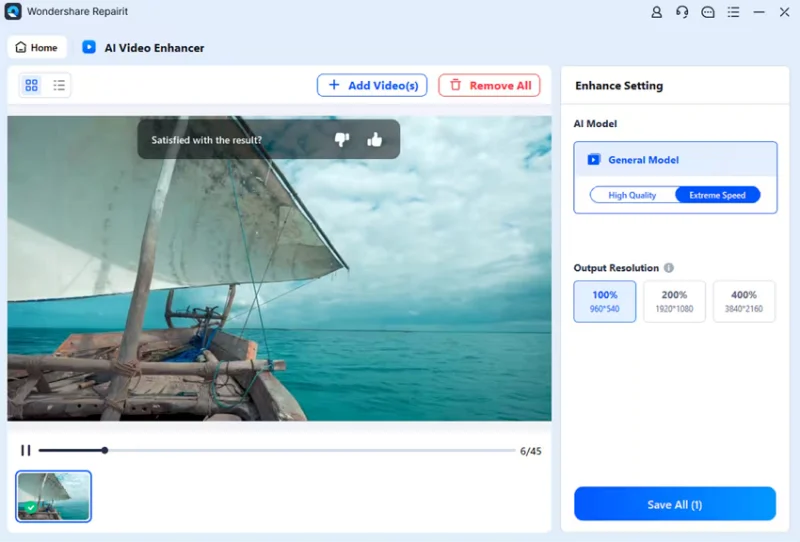Open the feedback chat bubble icon
800x542 pixels.
pyautogui.click(x=708, y=13)
